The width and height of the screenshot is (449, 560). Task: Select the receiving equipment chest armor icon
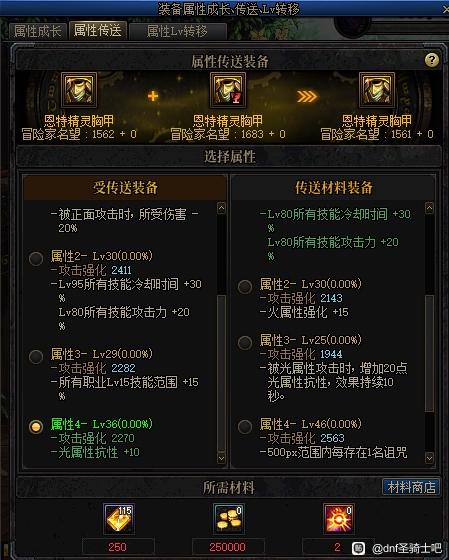click(x=79, y=90)
